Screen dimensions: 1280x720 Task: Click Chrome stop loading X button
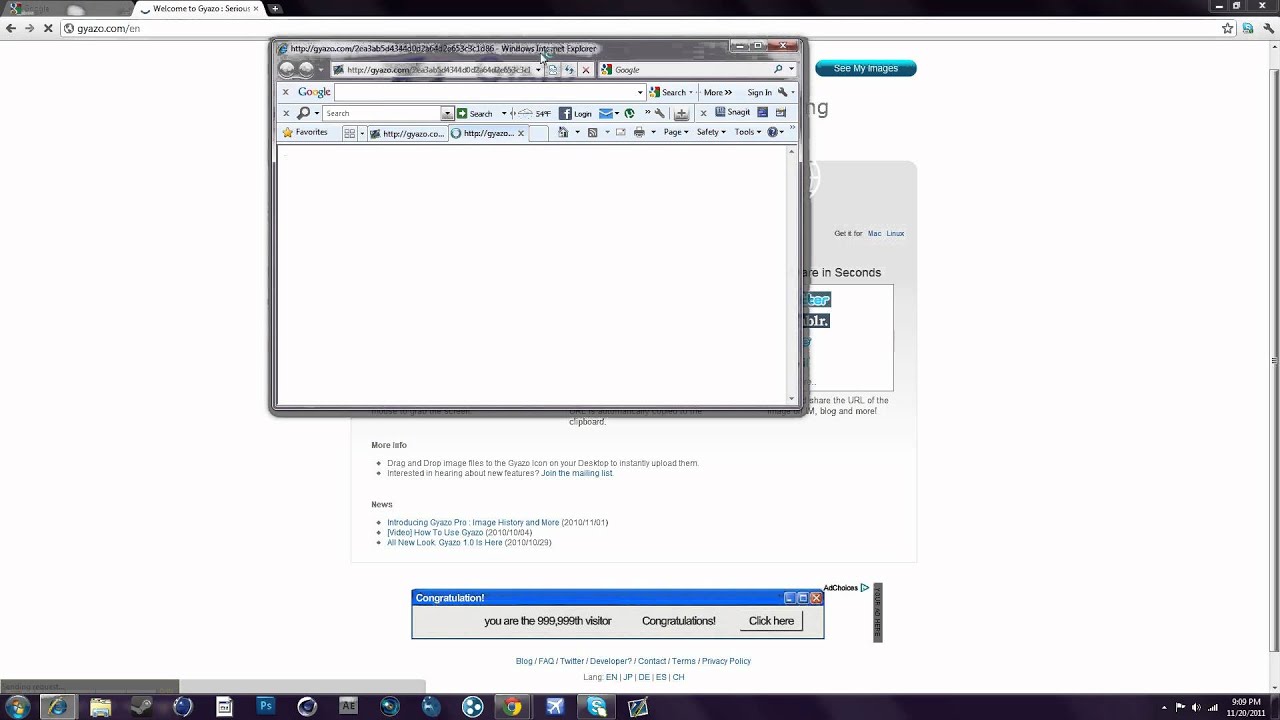(x=47, y=28)
